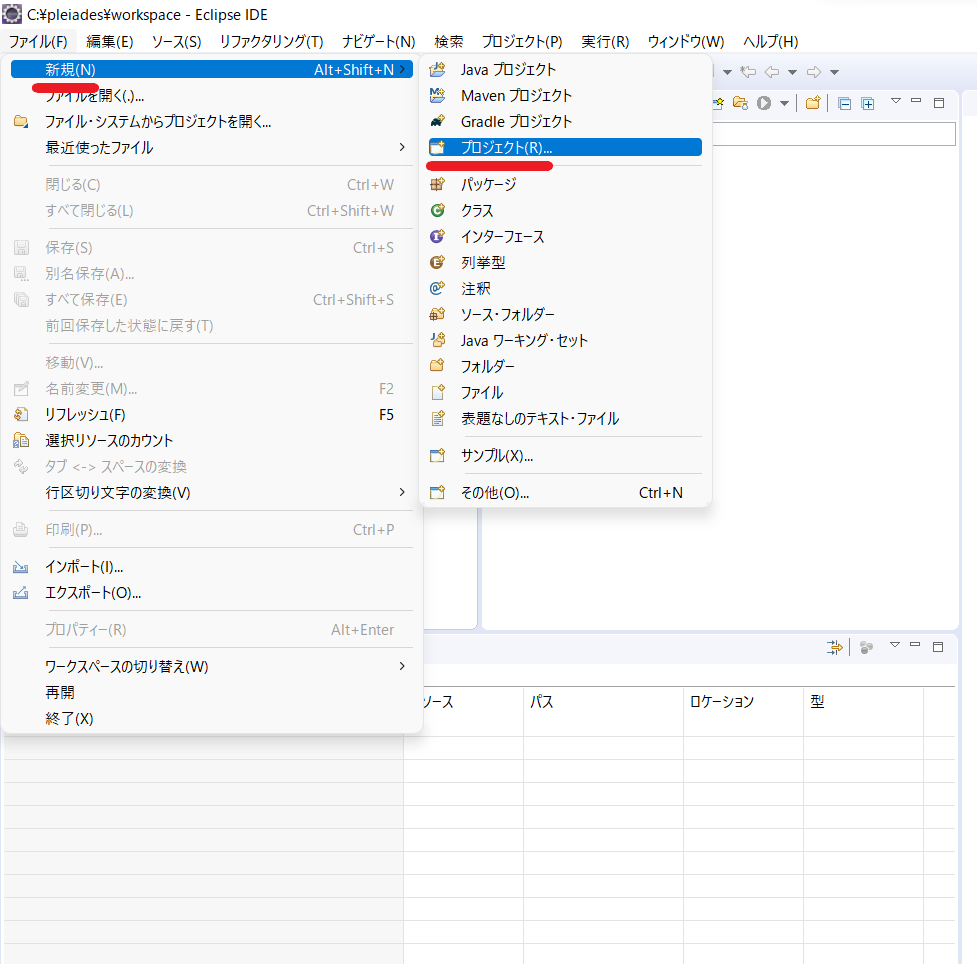Click リフレッシュ(F) in File menu
The image size is (977, 964).
212,415
